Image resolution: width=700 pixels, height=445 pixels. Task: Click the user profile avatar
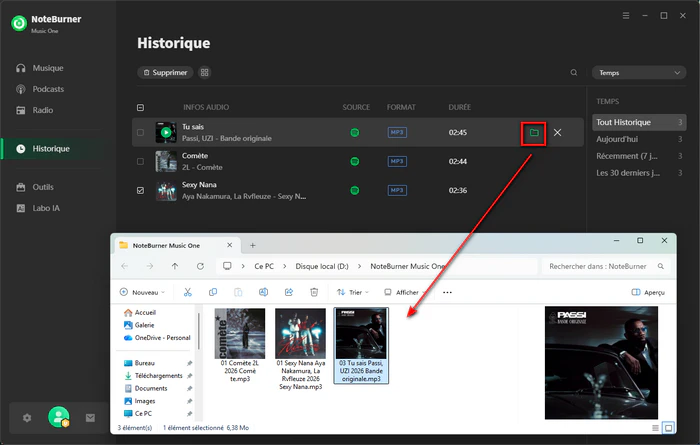pos(58,417)
